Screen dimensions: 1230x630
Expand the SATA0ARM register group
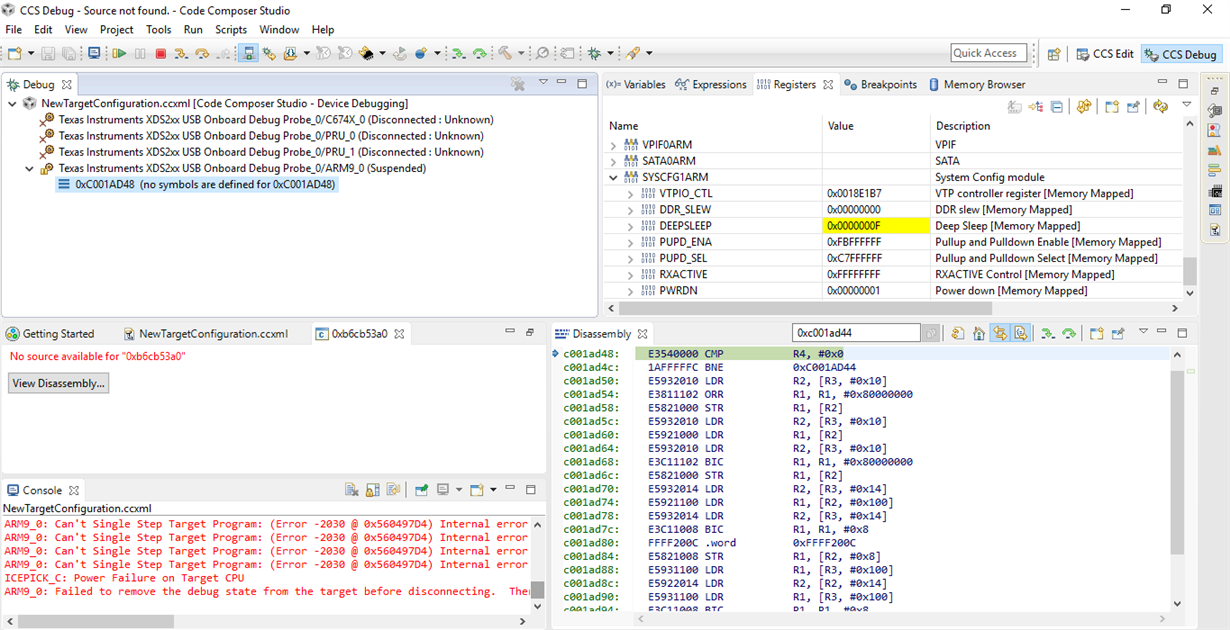coord(614,161)
